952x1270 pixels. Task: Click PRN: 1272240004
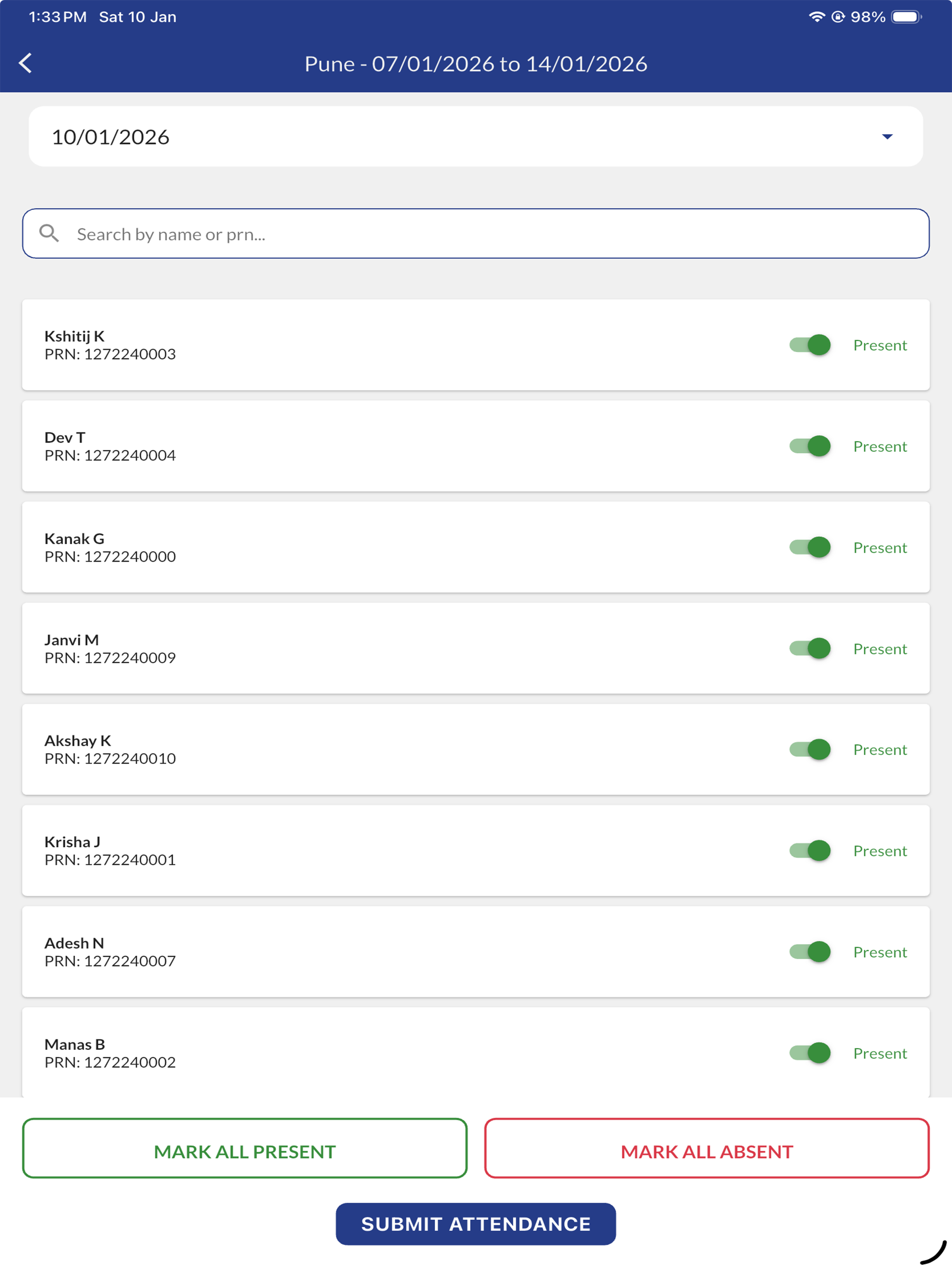click(x=110, y=455)
